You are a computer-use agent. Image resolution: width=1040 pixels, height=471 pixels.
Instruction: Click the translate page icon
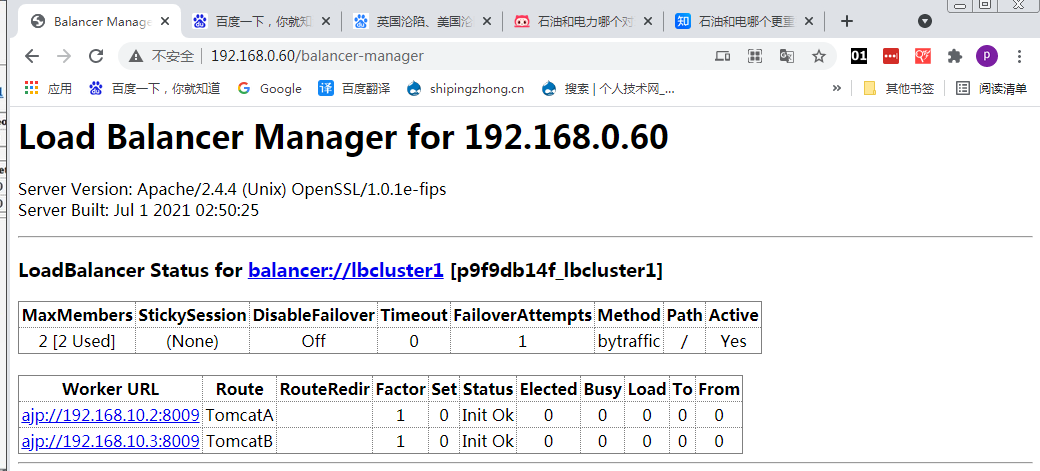787,56
